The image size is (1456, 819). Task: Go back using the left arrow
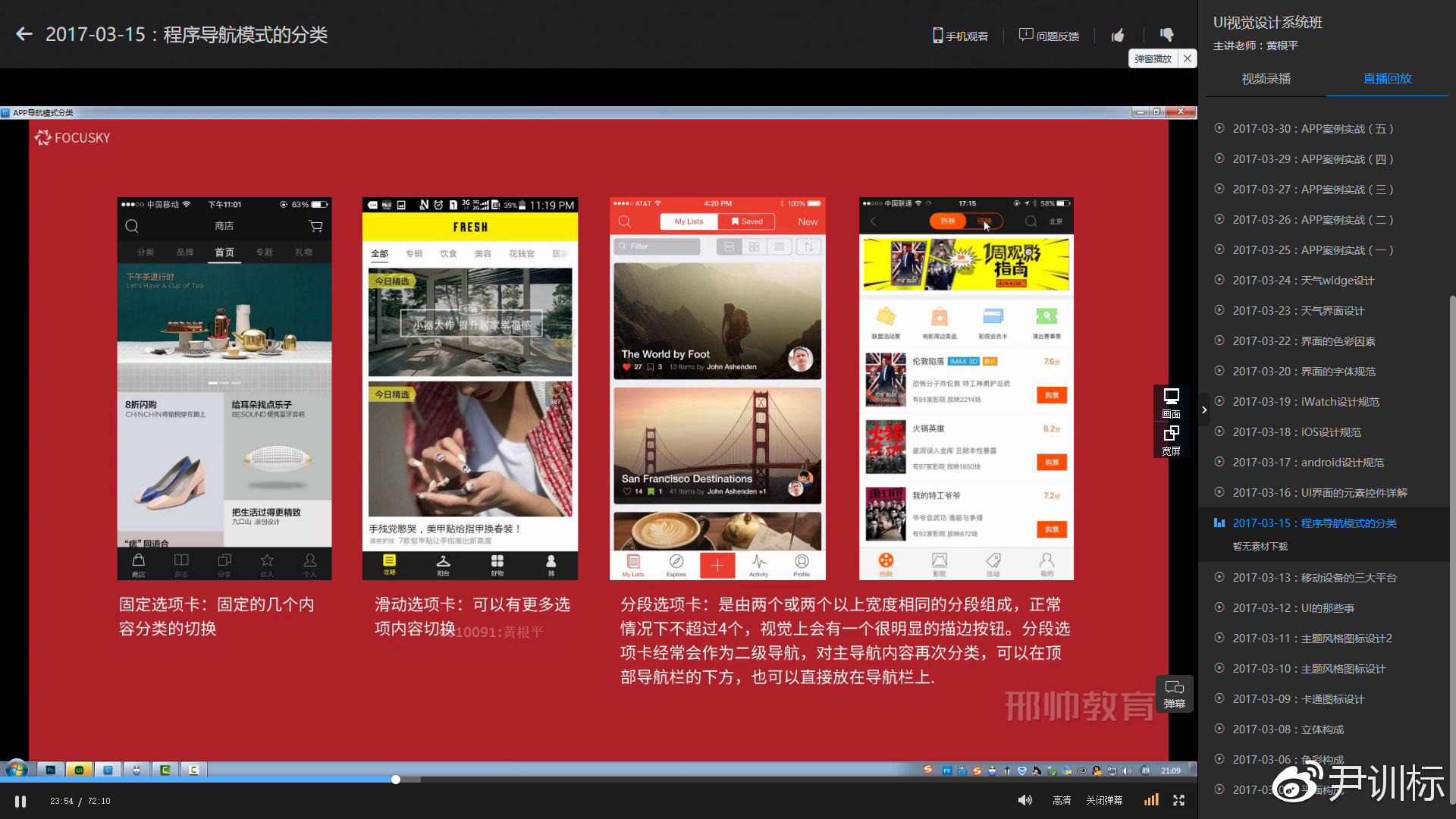coord(24,34)
